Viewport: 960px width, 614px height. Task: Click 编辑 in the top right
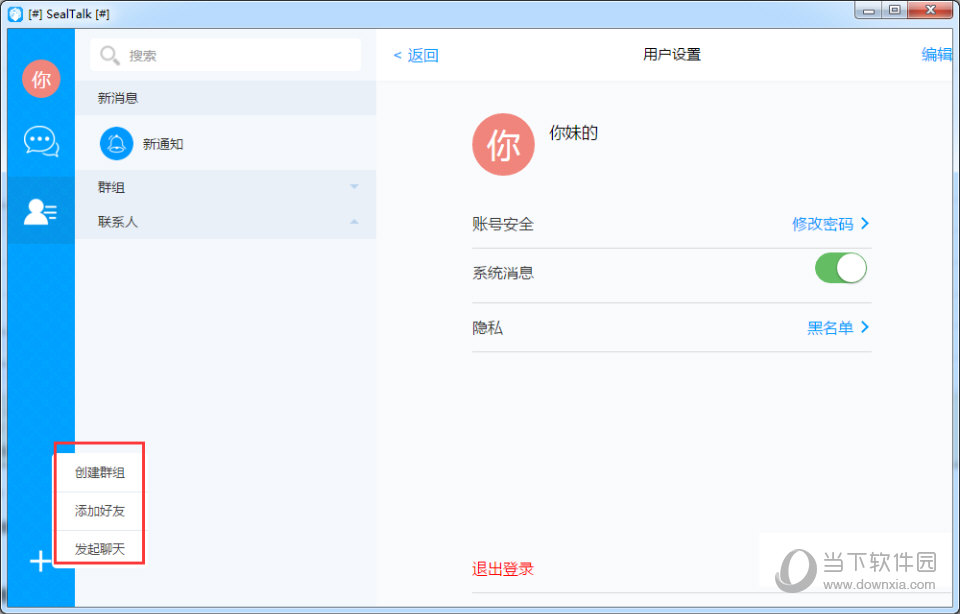(937, 54)
